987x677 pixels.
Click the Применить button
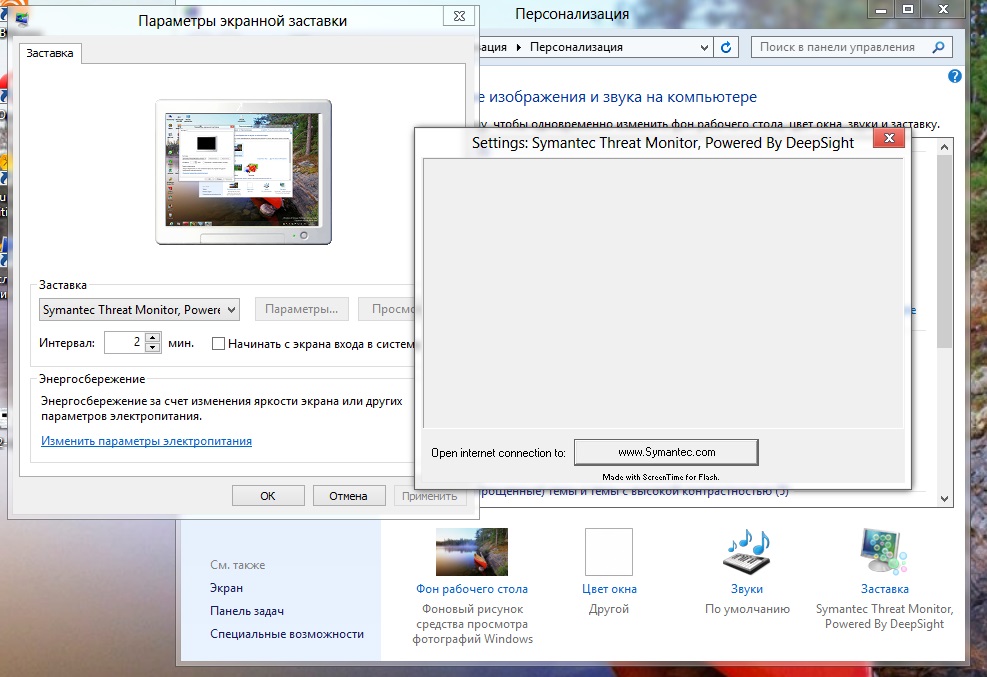click(x=429, y=496)
